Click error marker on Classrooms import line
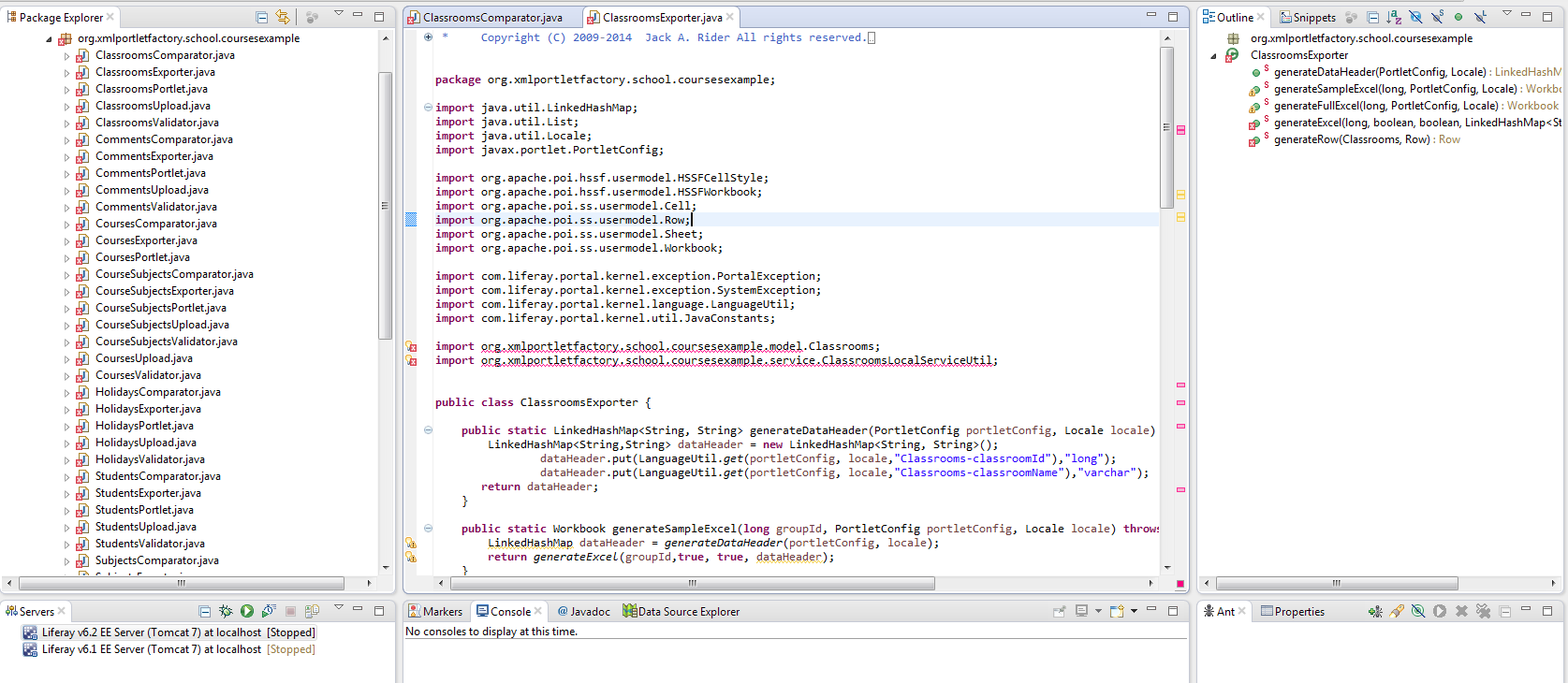The width and height of the screenshot is (1568, 683). (x=411, y=346)
